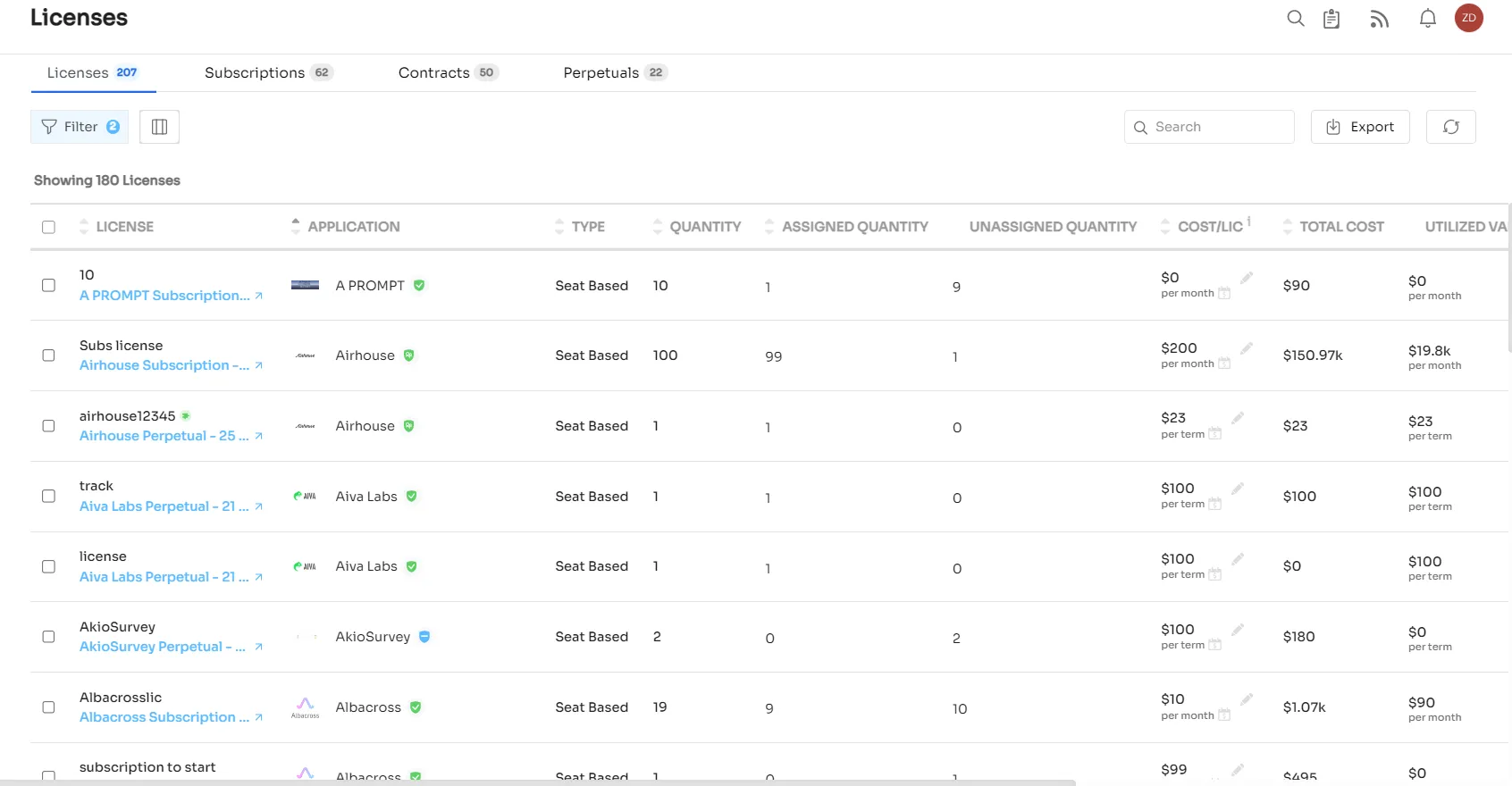
Task: Open the search icon in the header
Action: coord(1295,18)
